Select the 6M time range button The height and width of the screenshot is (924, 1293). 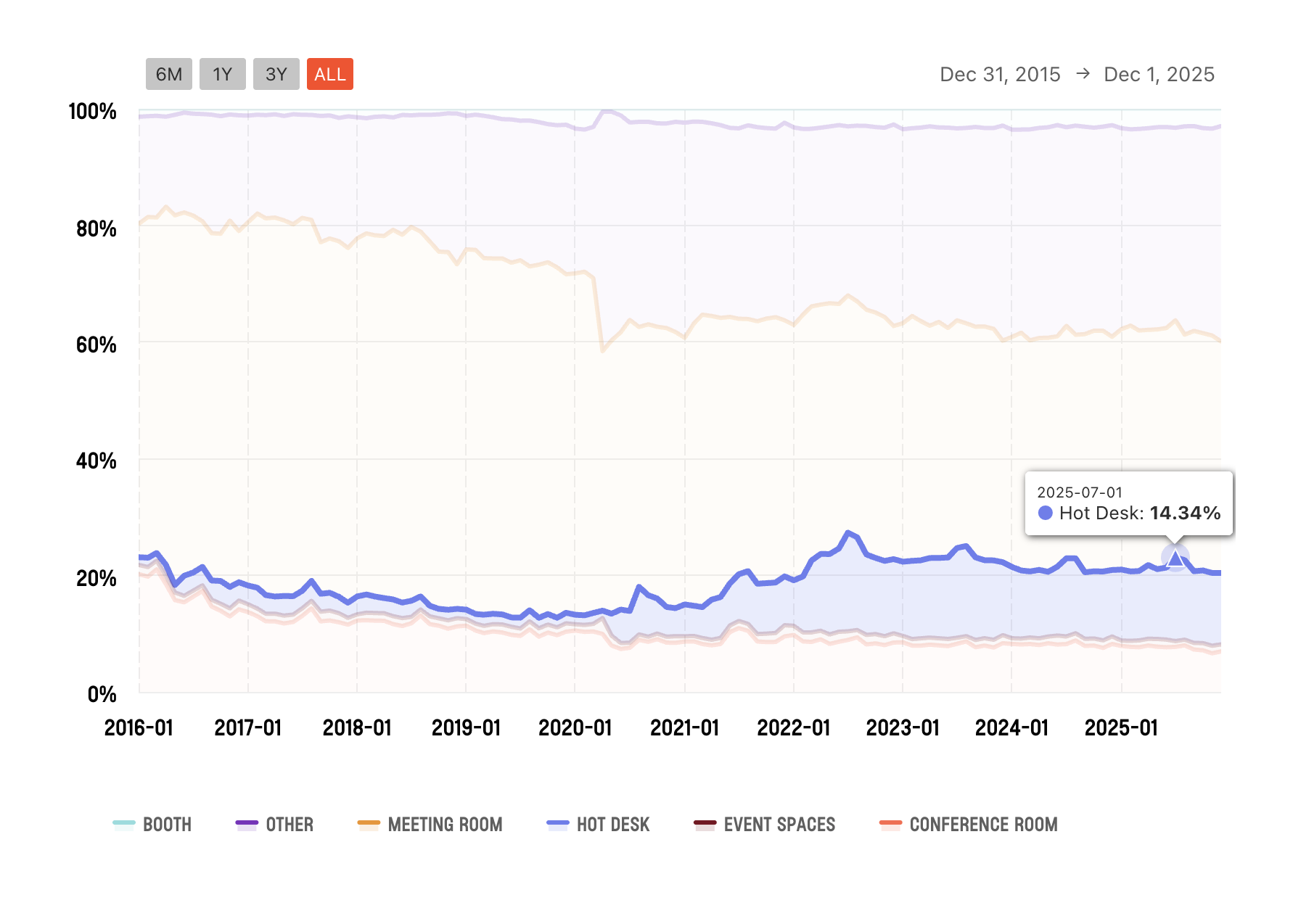point(168,74)
